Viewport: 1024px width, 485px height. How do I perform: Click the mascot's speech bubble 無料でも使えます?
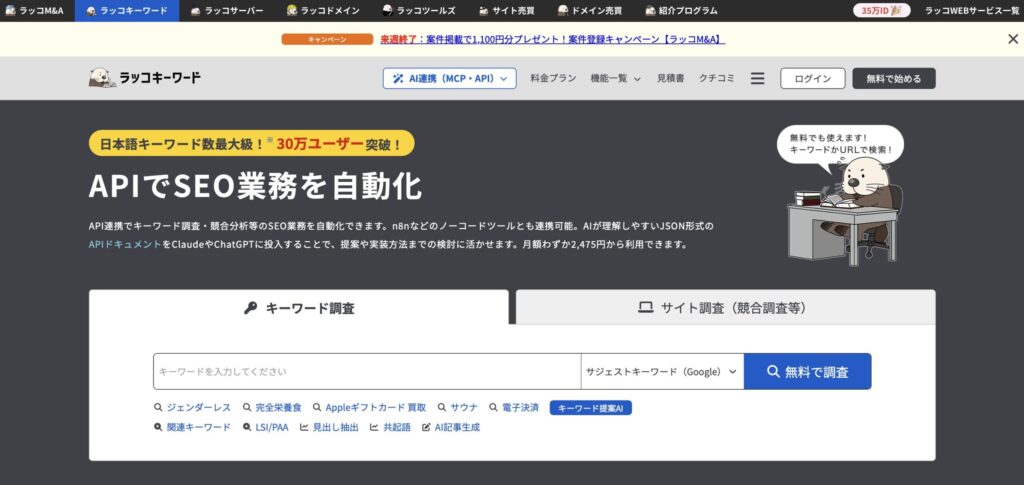(x=840, y=144)
